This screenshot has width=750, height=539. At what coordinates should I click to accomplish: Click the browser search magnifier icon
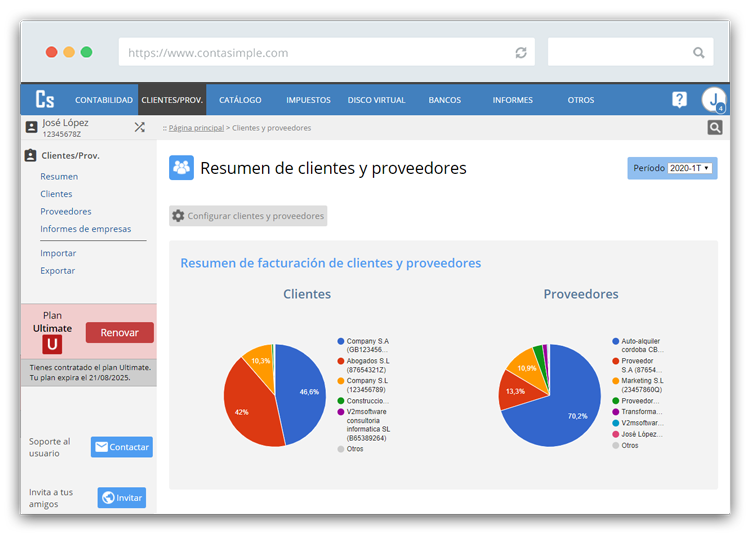[x=699, y=53]
